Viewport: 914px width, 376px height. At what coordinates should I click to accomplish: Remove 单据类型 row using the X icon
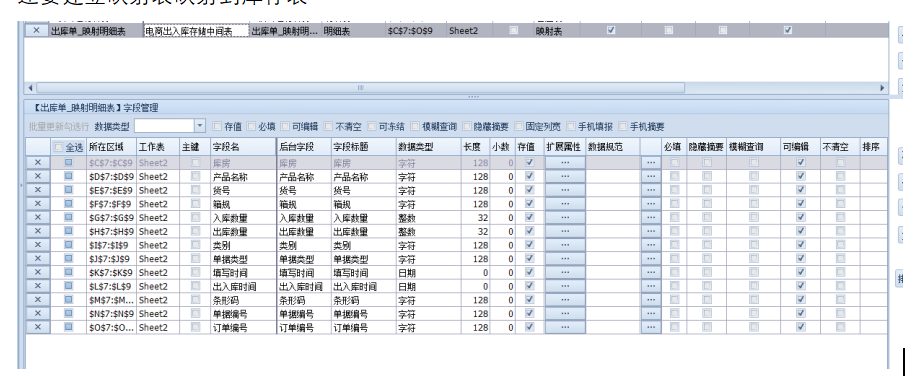[x=38, y=258]
